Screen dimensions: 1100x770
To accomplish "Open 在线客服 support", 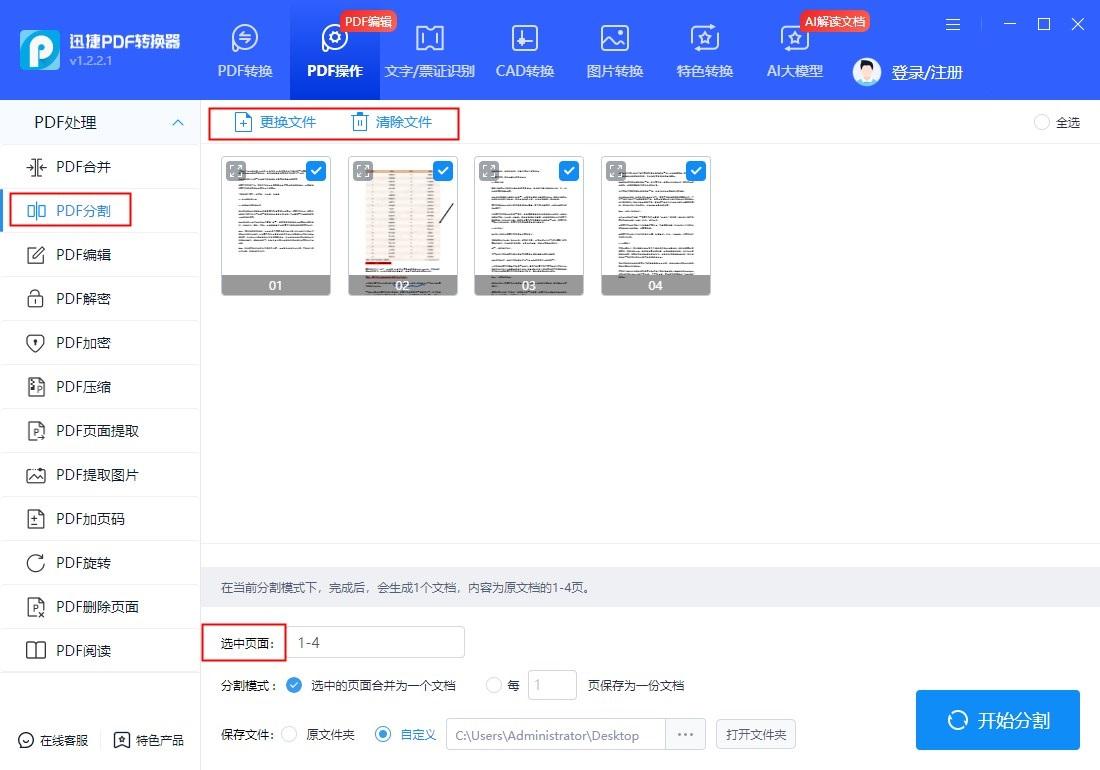I will (53, 741).
